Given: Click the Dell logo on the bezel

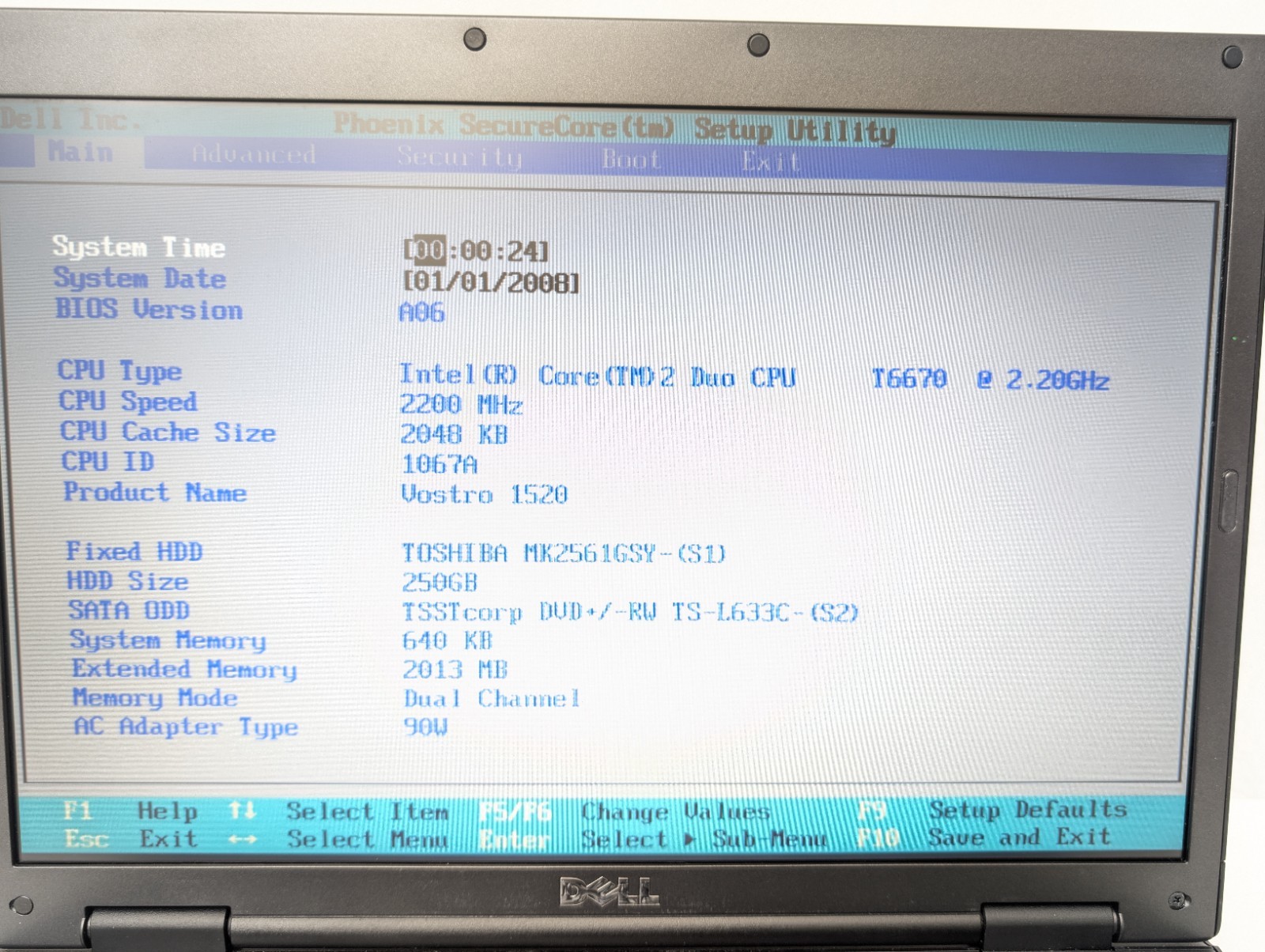Looking at the screenshot, I should 609,892.
